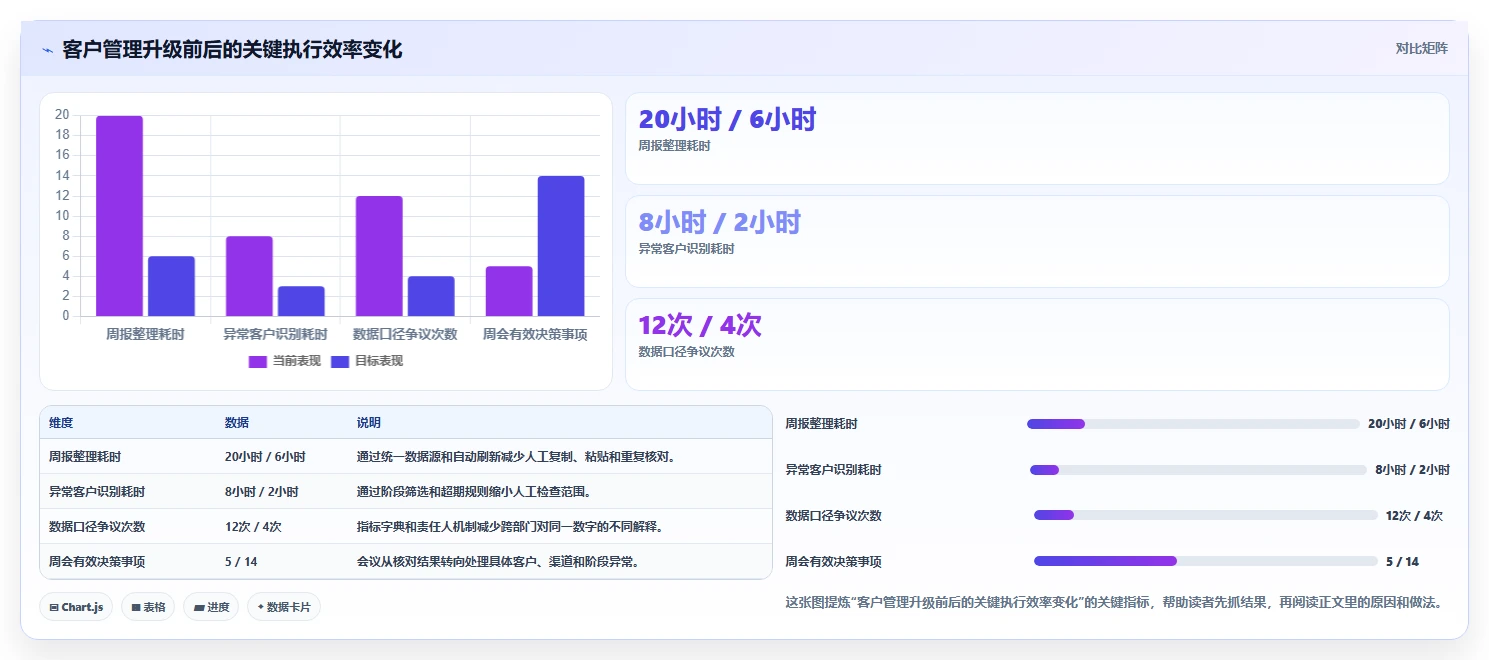Click progress value 20小时 / 6小时
Screen dimensions: 1489x660
[x=1409, y=424]
